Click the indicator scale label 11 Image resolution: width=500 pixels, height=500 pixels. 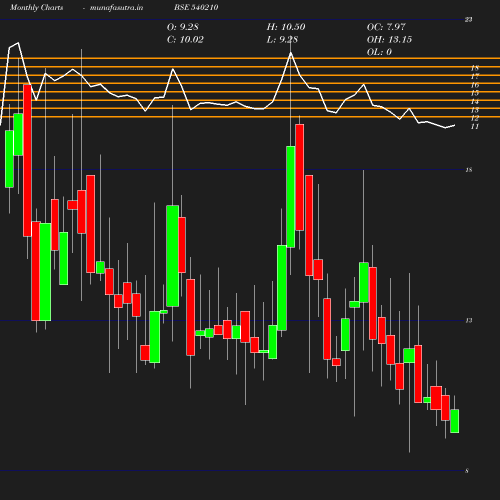tap(475, 126)
